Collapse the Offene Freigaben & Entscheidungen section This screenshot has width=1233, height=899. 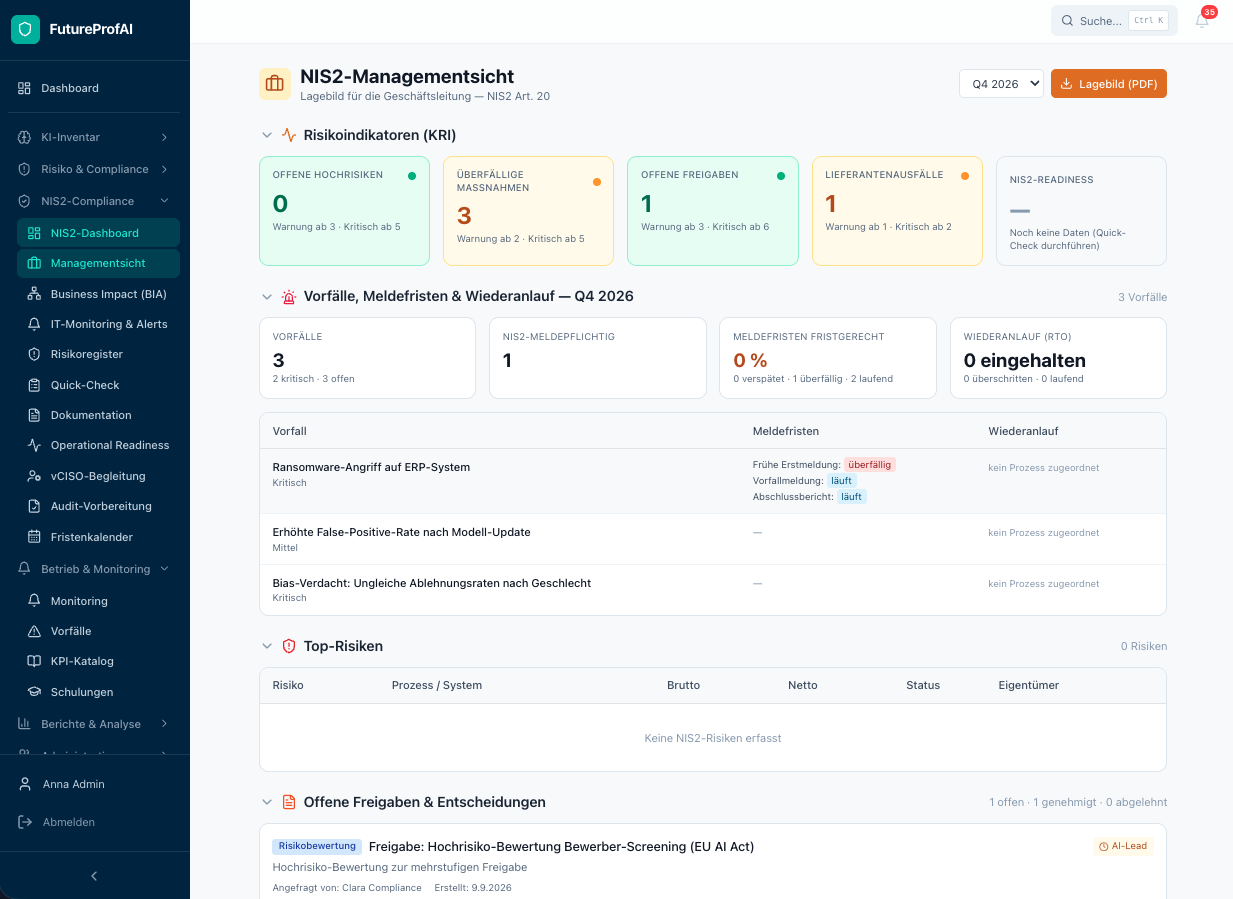click(x=267, y=802)
